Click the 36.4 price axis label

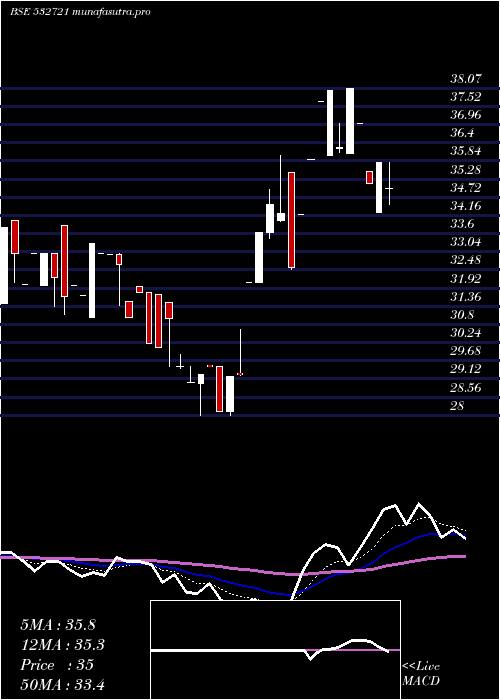(x=462, y=133)
